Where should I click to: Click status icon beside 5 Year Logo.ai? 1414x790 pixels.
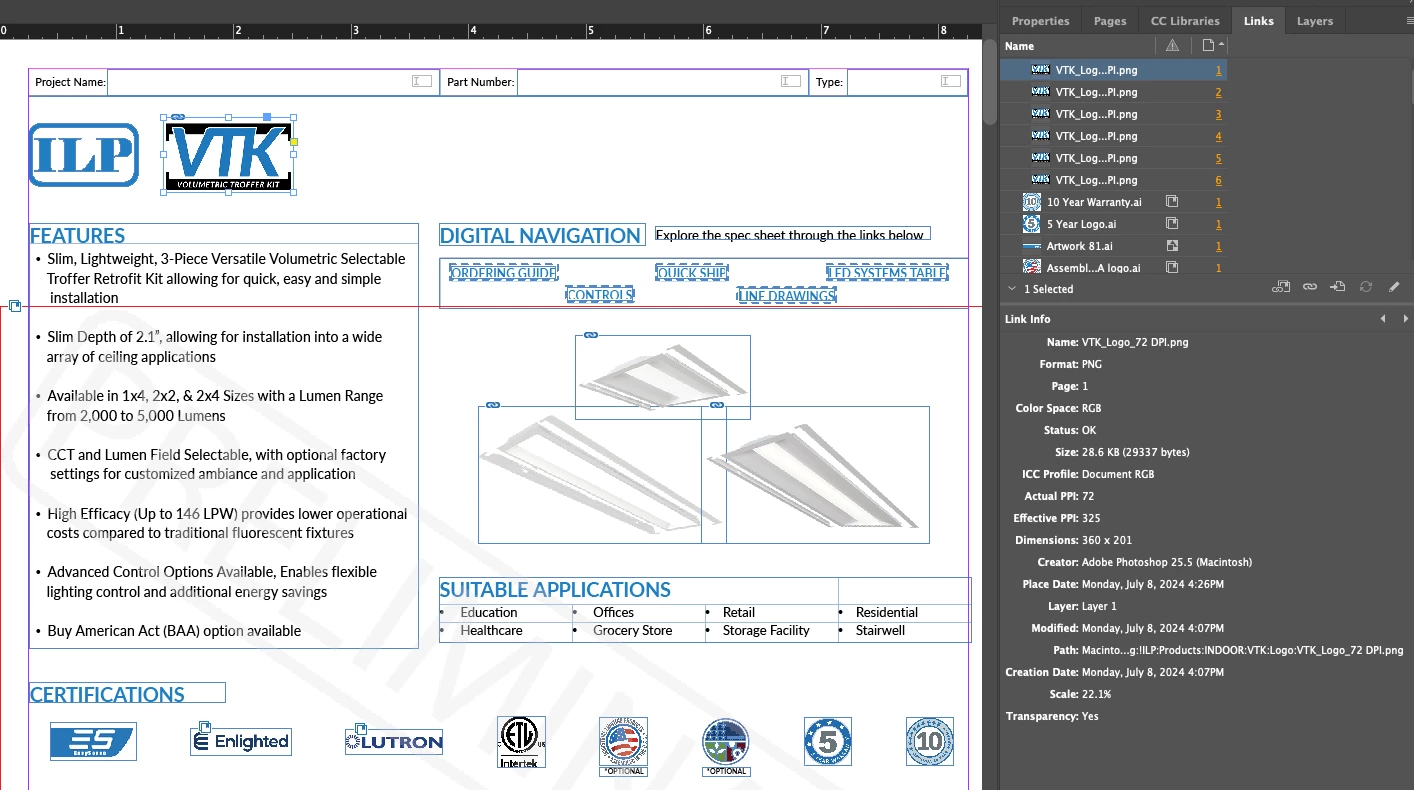pos(1172,224)
